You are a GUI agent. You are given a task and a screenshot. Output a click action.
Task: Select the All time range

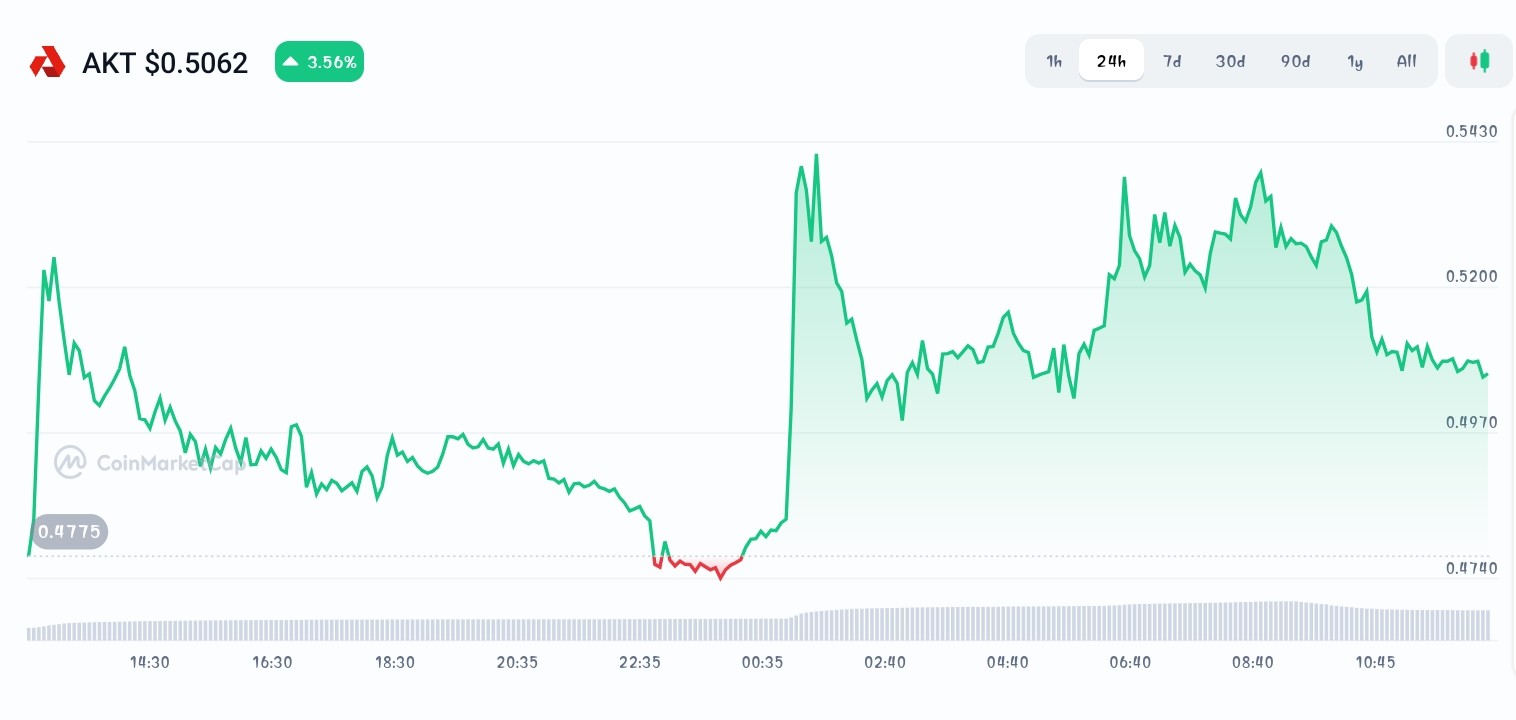point(1406,61)
